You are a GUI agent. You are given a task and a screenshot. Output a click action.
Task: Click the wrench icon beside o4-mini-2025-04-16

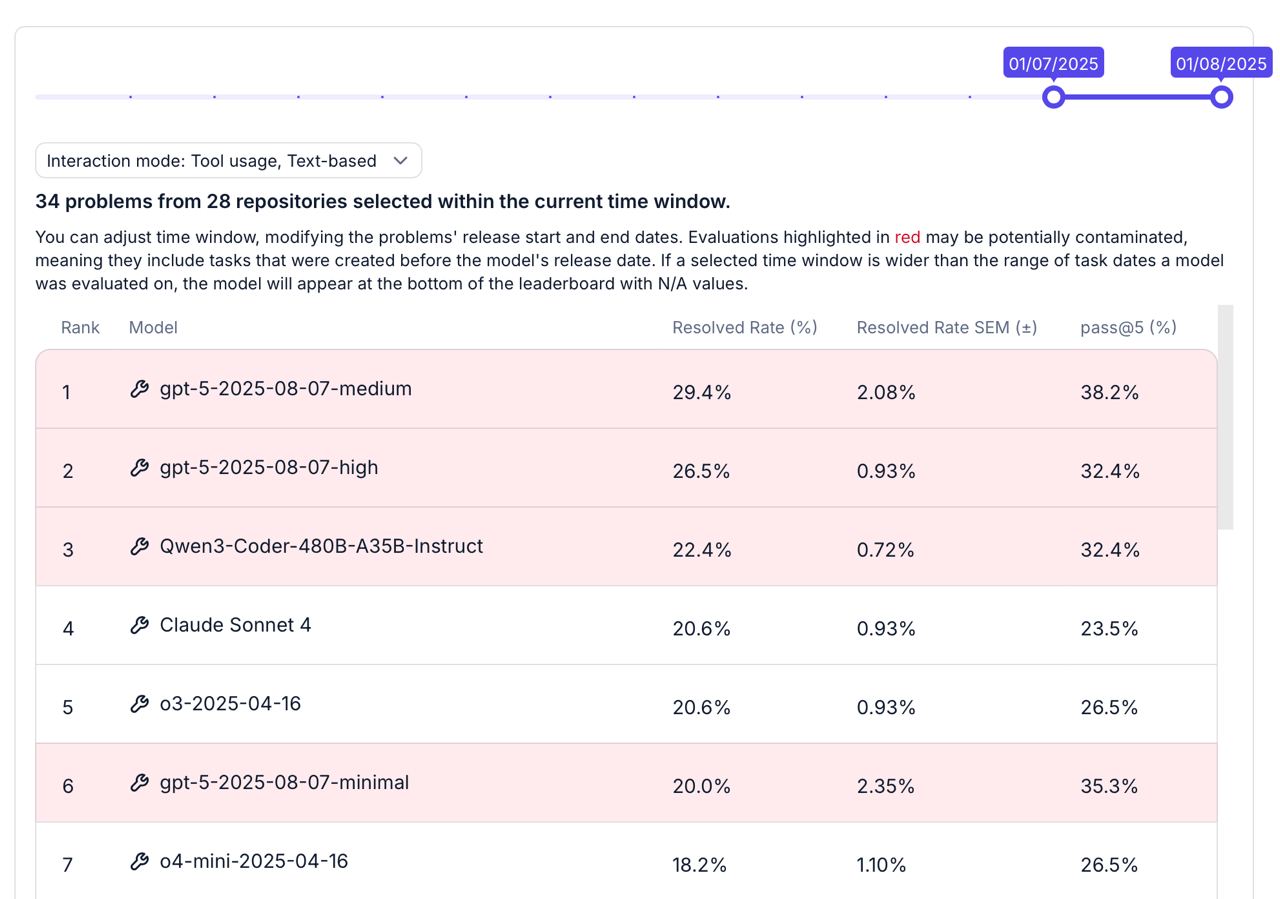click(140, 861)
